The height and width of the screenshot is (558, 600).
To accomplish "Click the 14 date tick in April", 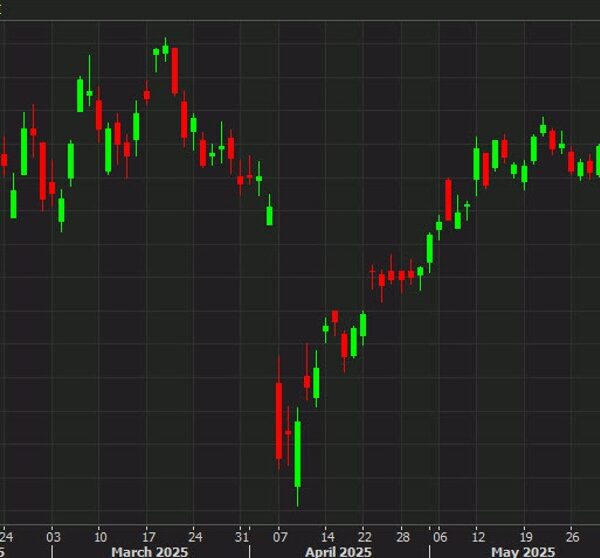I will tap(326, 534).
